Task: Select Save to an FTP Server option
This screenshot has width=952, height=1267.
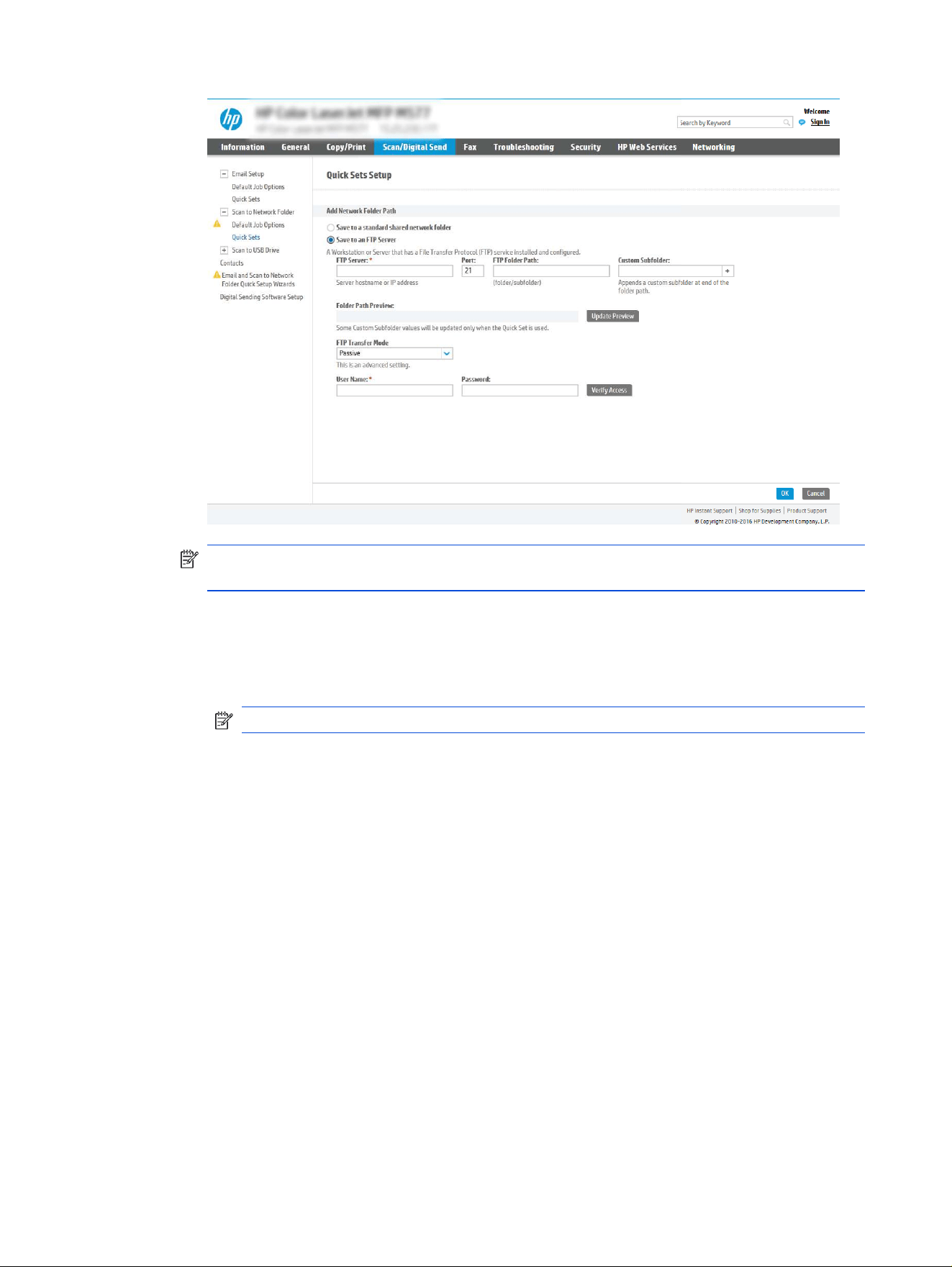Action: (x=331, y=240)
